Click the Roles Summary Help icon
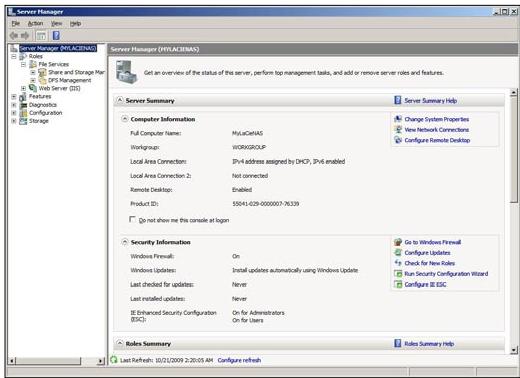The width and height of the screenshot is (520, 378). [398, 343]
